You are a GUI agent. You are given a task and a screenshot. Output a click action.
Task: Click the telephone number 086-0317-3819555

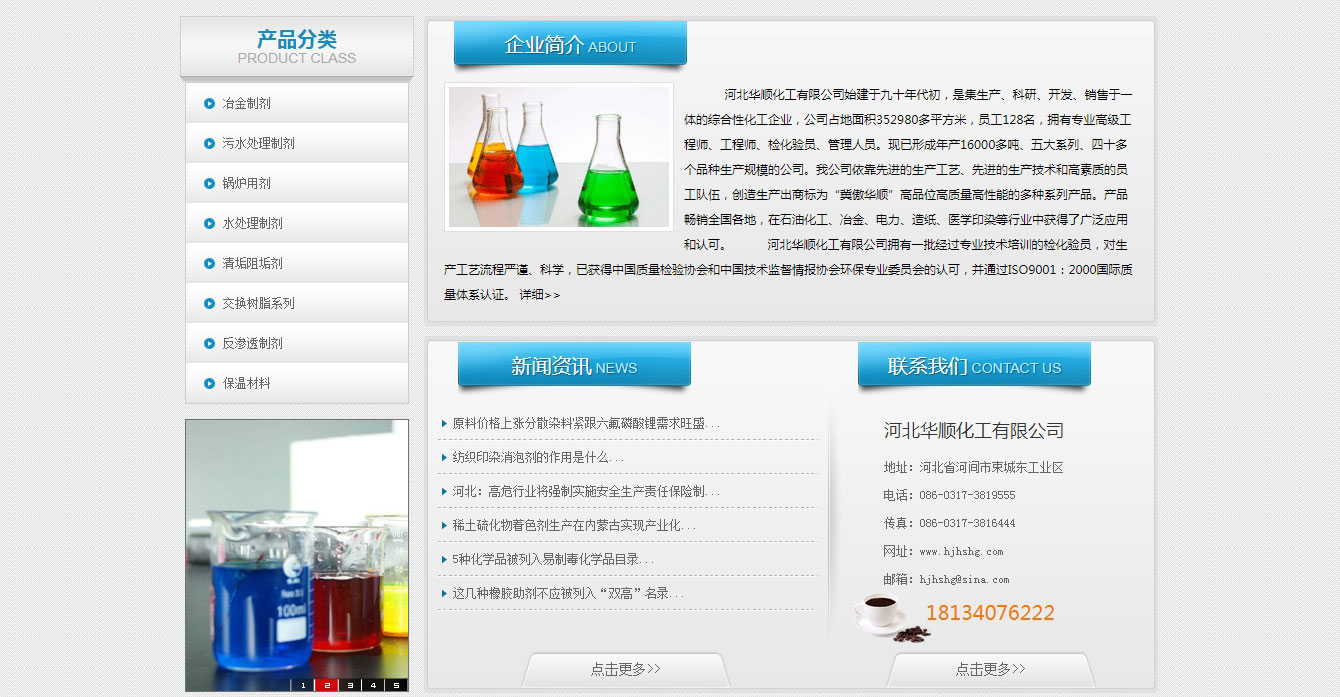click(967, 495)
